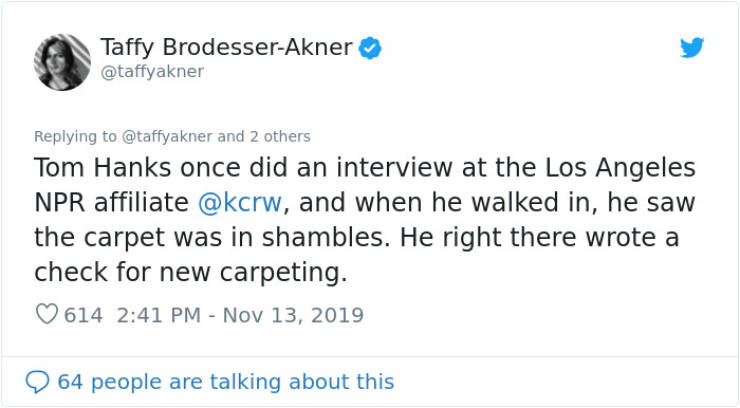Image resolution: width=740 pixels, height=408 pixels.
Task: Click the word 'shambles' in tweet body
Action: tap(323, 237)
